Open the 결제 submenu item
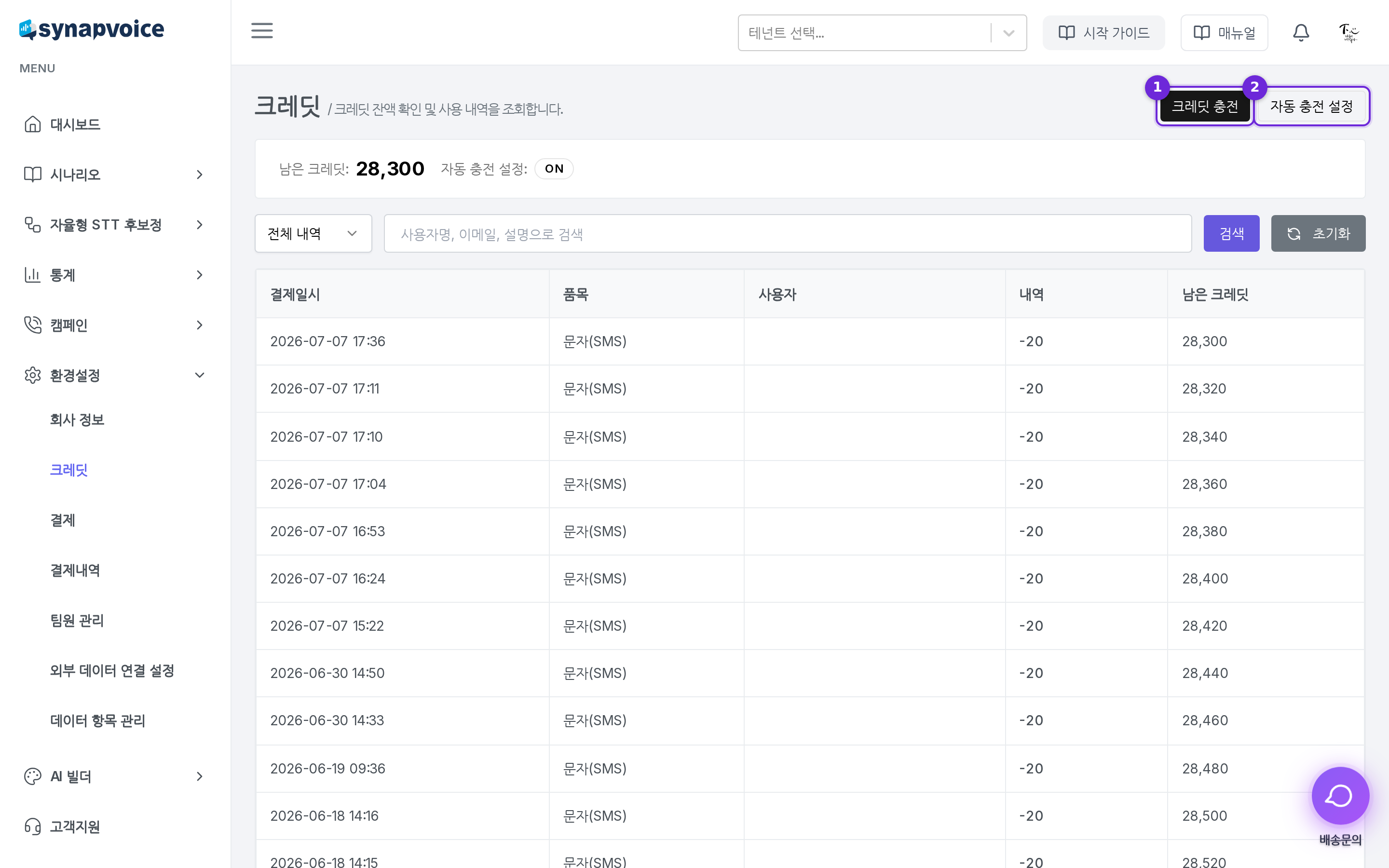 point(63,520)
